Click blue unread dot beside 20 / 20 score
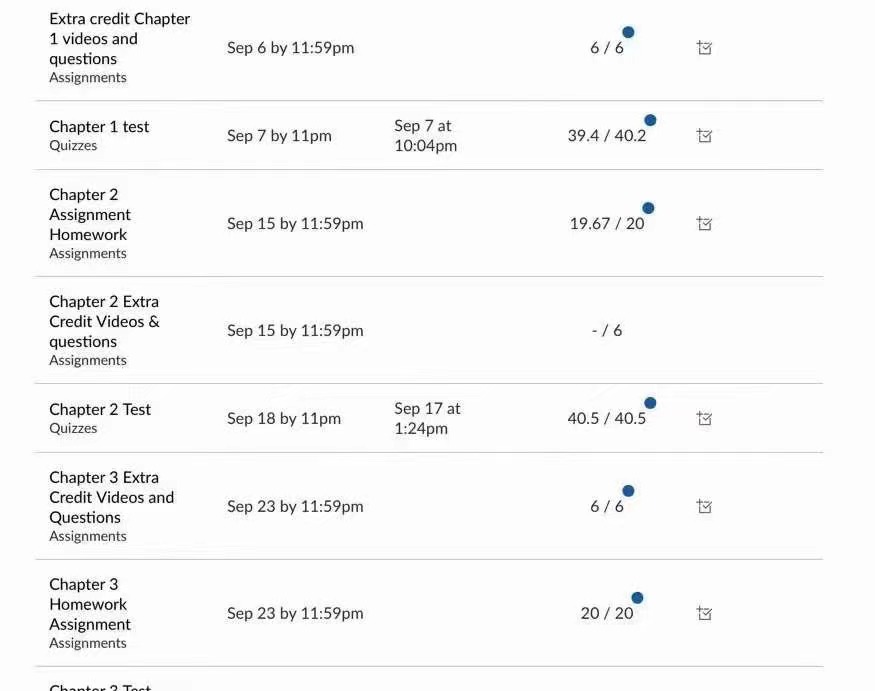Screen dimensions: 875x691 pyautogui.click(x=637, y=598)
